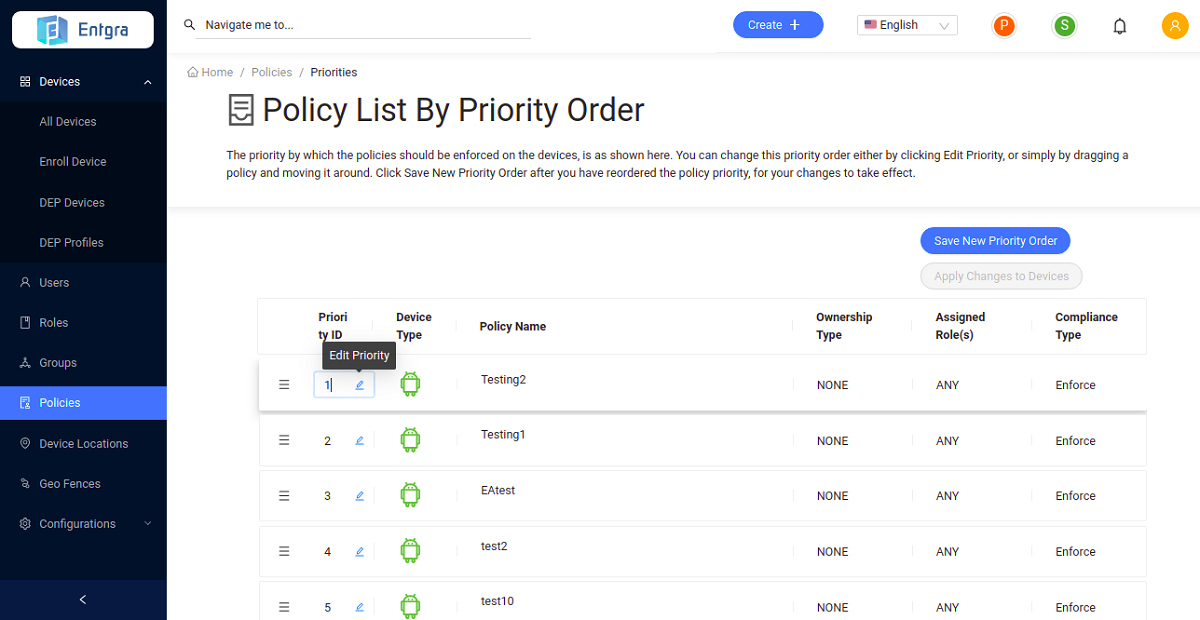Click the Navigate me to search field
The image size is (1200, 620).
[x=366, y=26]
